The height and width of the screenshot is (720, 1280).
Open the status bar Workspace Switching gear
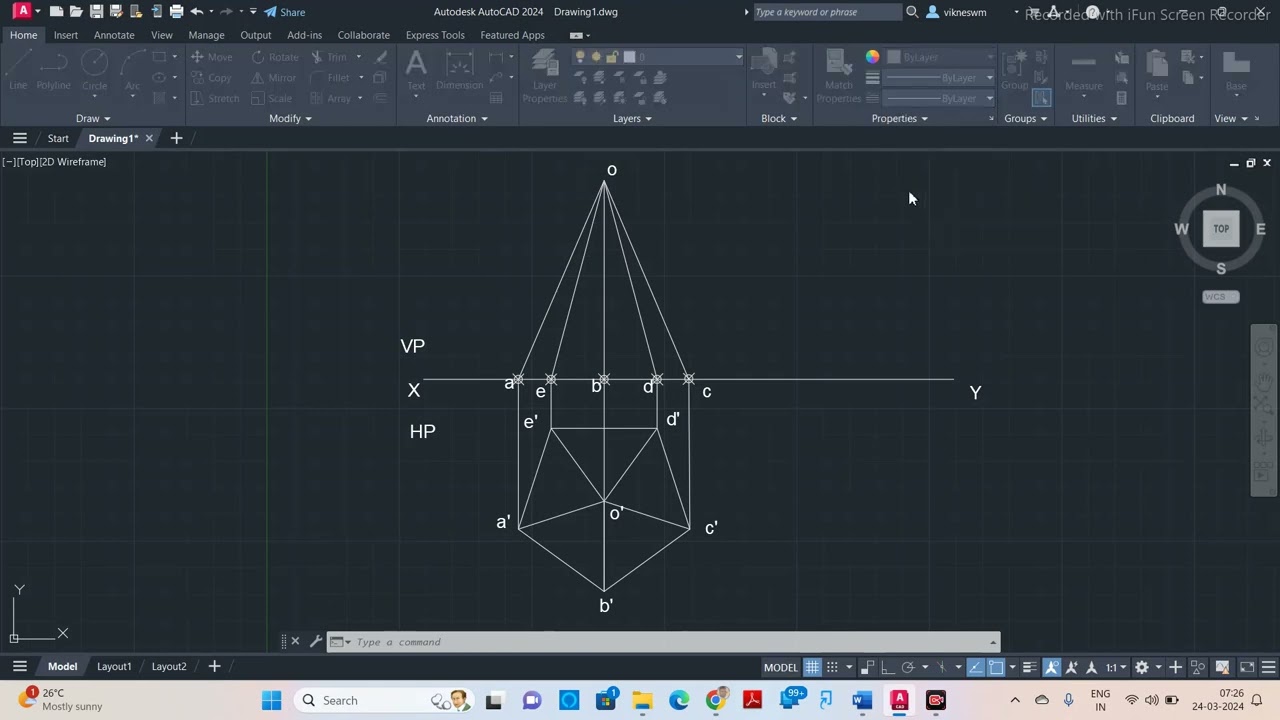(x=1142, y=667)
